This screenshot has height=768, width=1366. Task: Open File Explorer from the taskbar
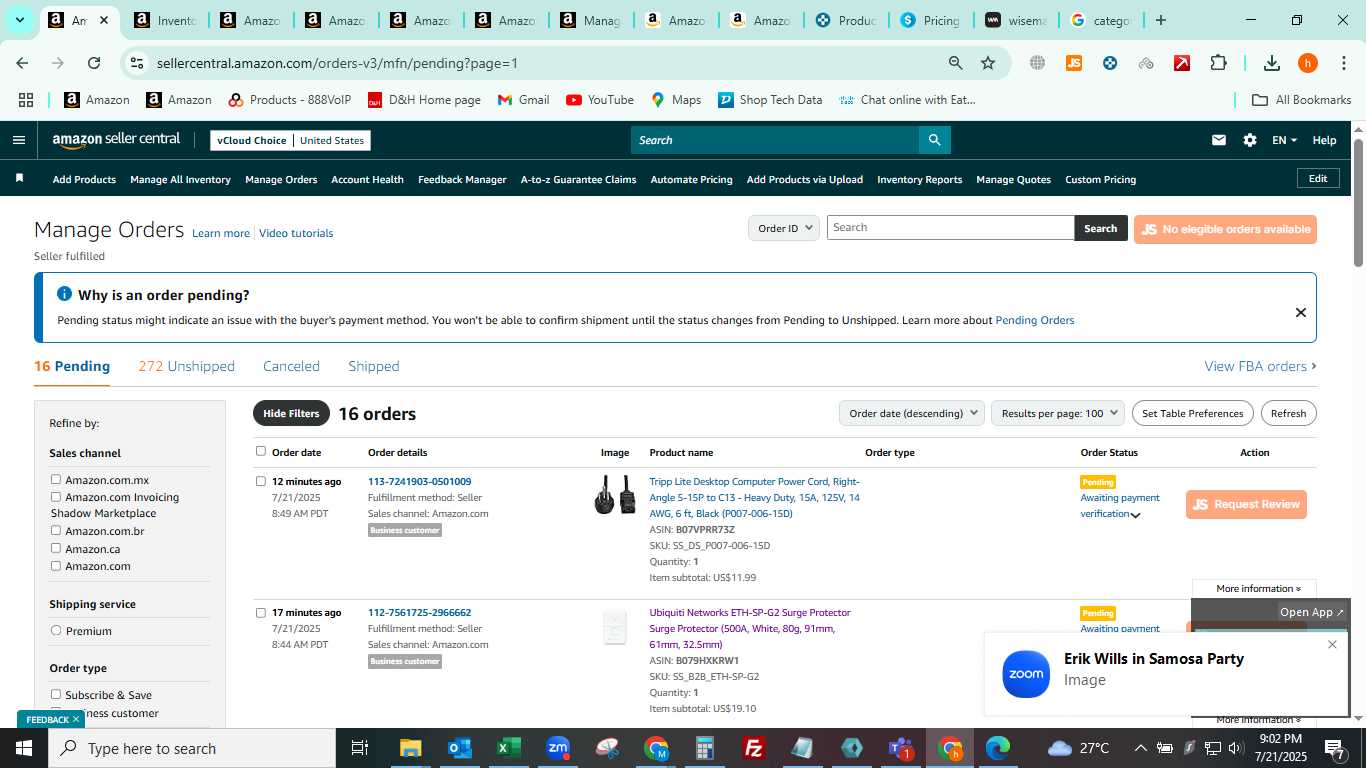(411, 748)
